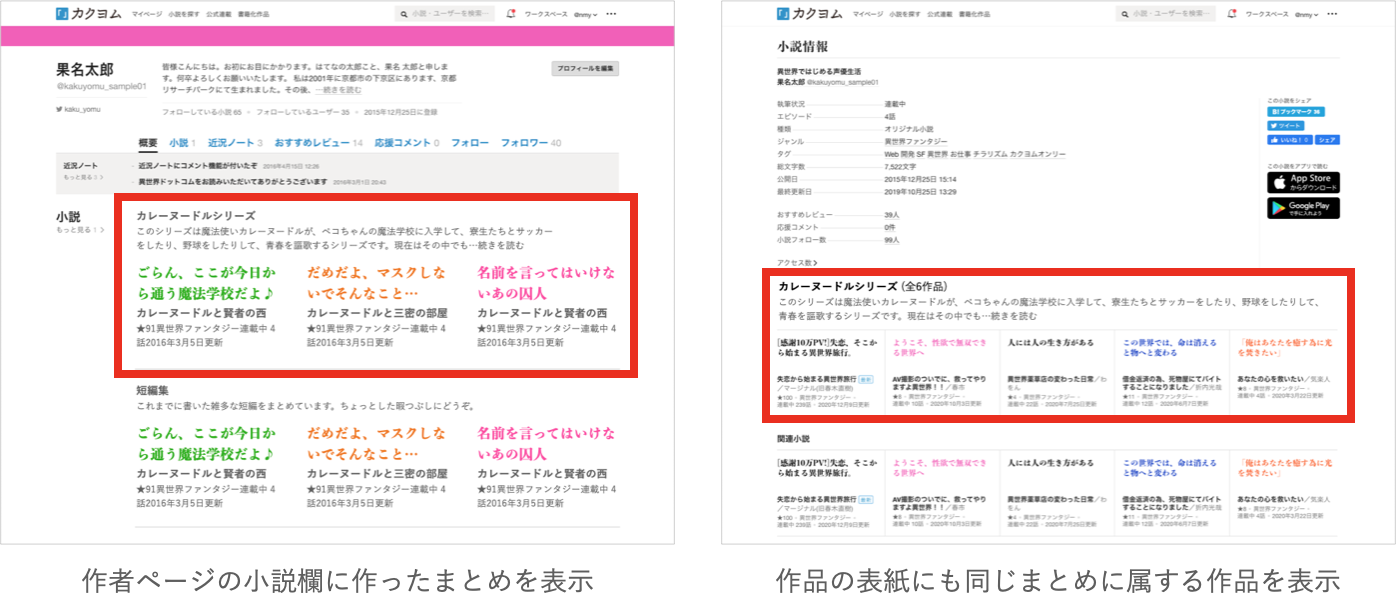Open the ⋯ overflow menu in the header
Viewport: 1396px width, 593px height.
point(613,14)
